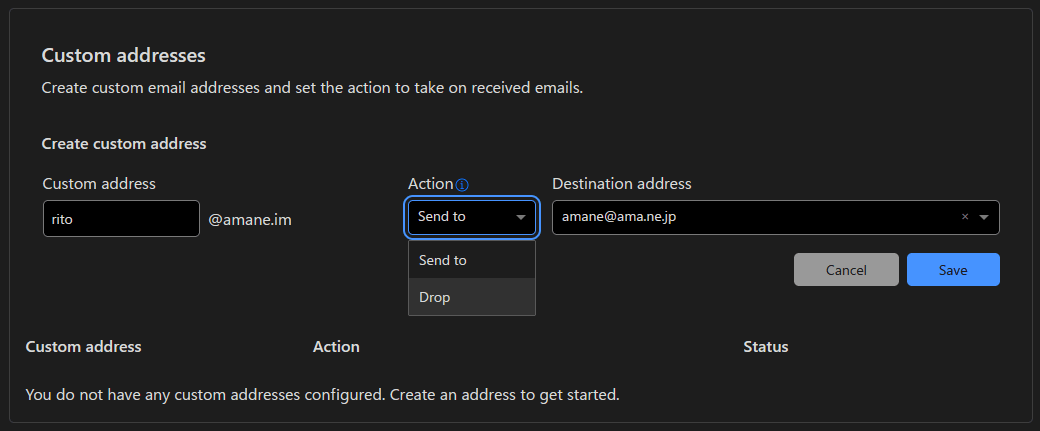The height and width of the screenshot is (431, 1040).
Task: Click the amane@ama.ne.jp destination field
Action: pyautogui.click(x=750, y=217)
